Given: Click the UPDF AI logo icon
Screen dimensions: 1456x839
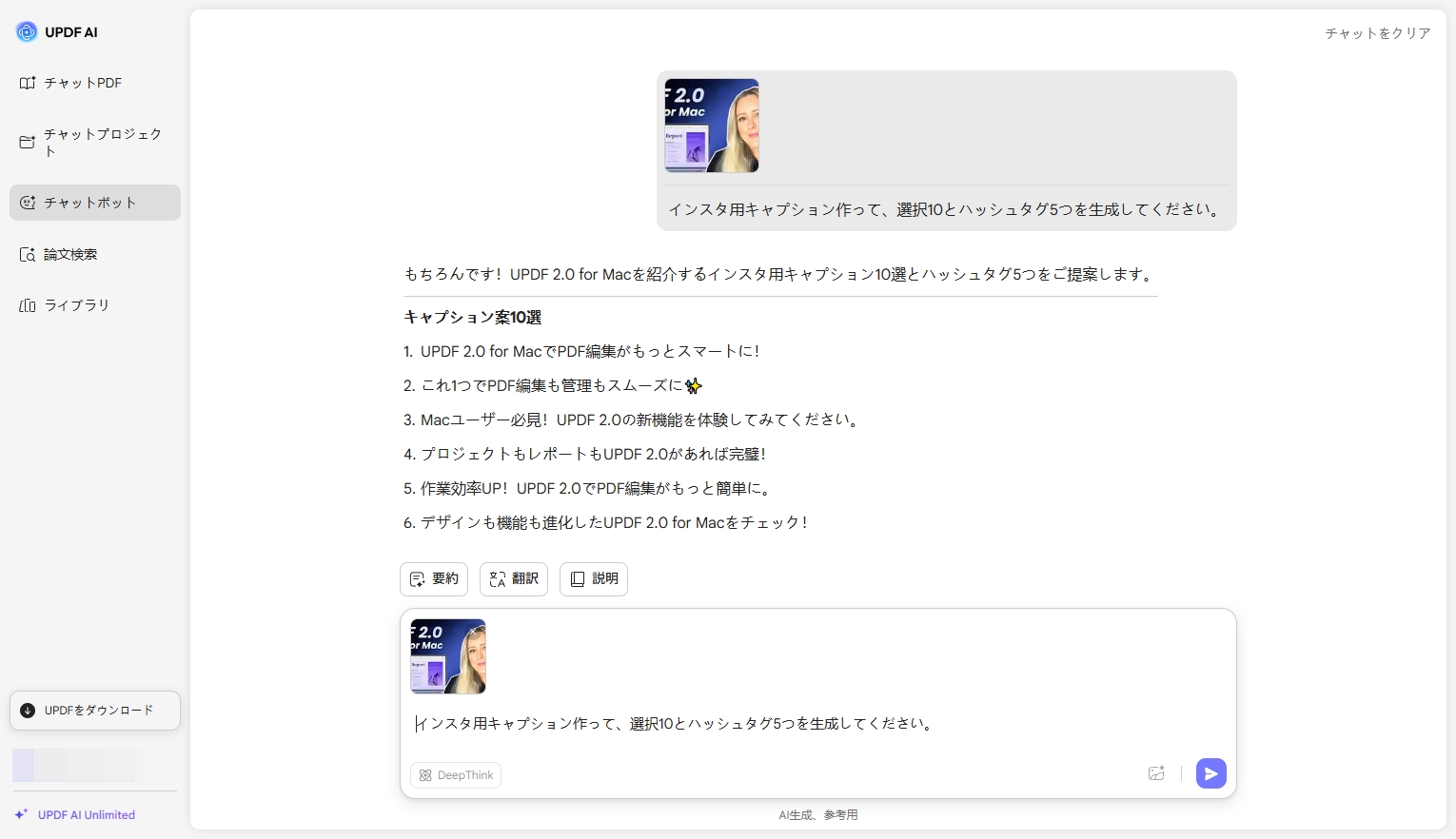Looking at the screenshot, I should click(x=27, y=31).
